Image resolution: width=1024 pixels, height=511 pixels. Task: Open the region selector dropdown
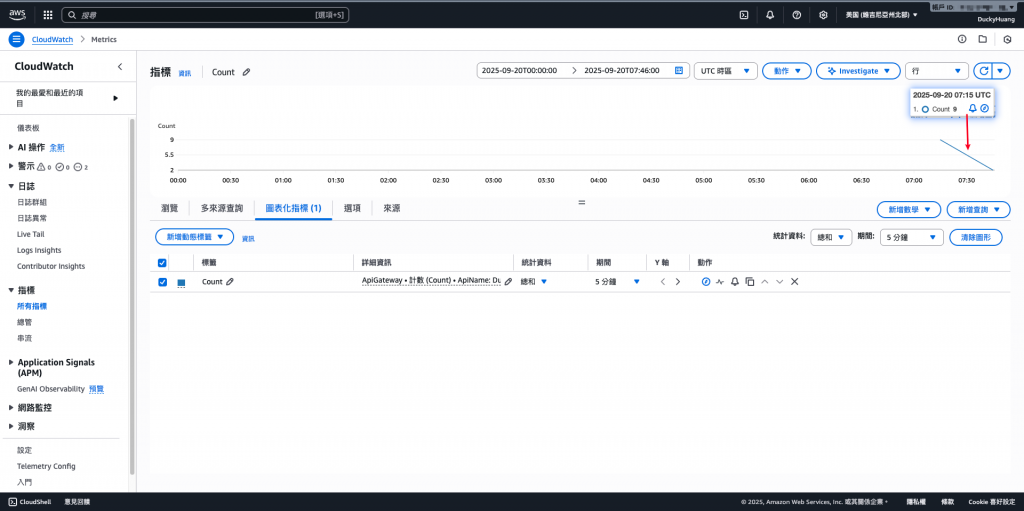(882, 15)
